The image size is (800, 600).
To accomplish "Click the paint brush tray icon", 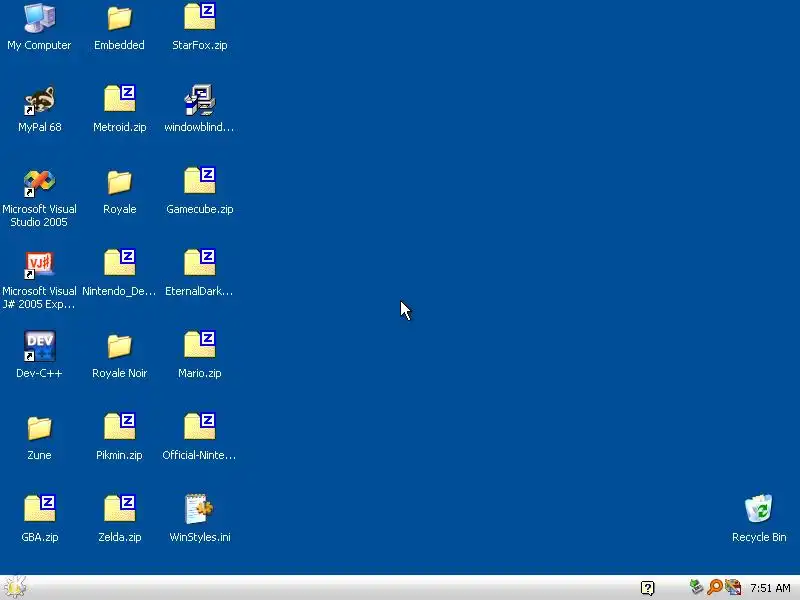I will 733,587.
